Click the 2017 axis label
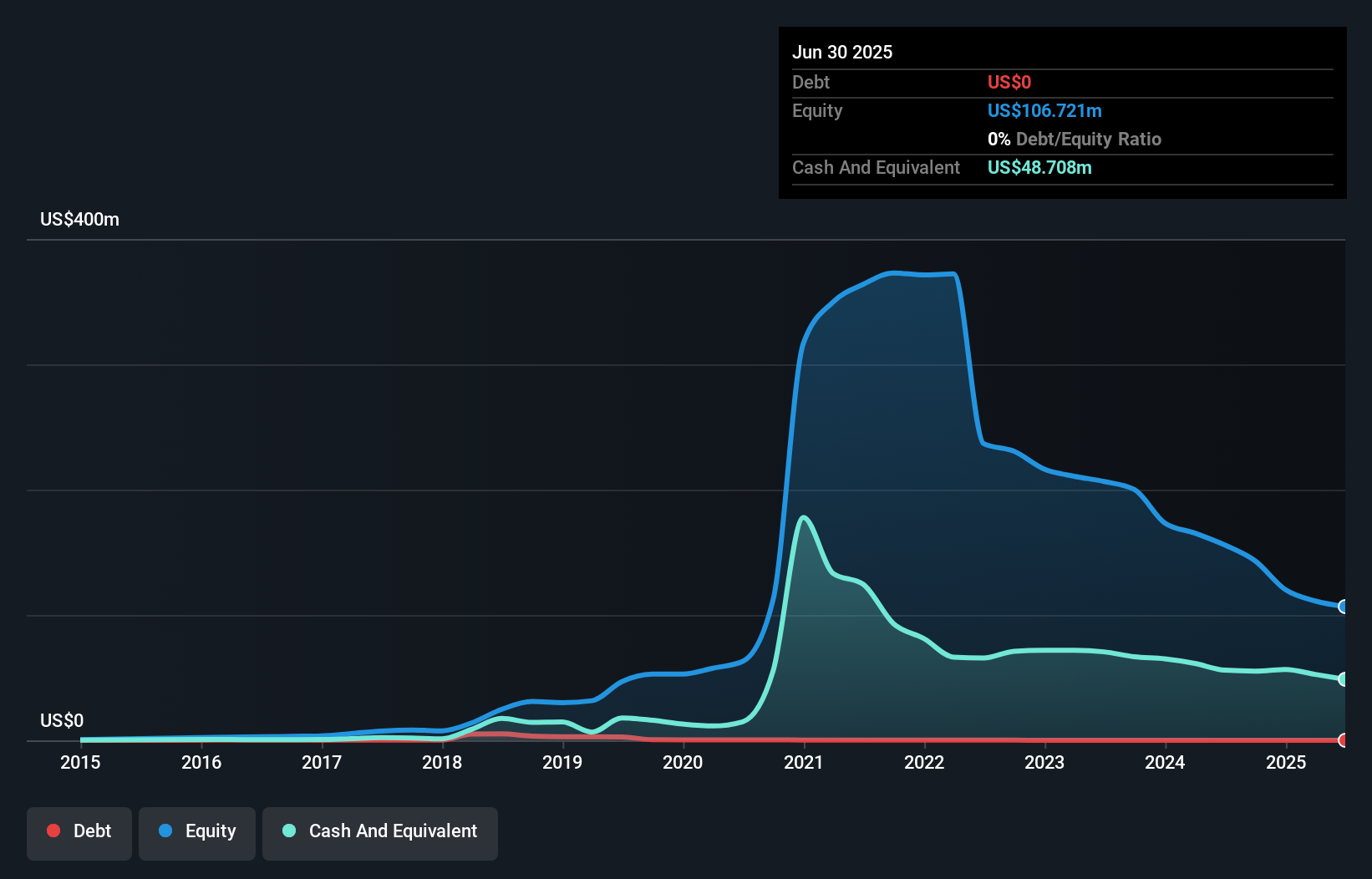 (x=322, y=762)
